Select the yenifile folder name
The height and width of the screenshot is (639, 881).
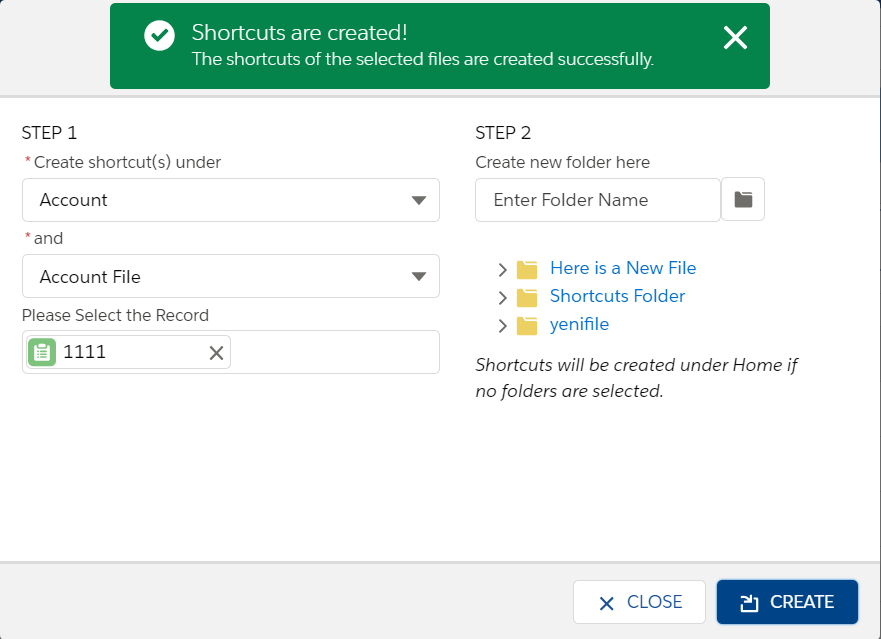(x=579, y=324)
